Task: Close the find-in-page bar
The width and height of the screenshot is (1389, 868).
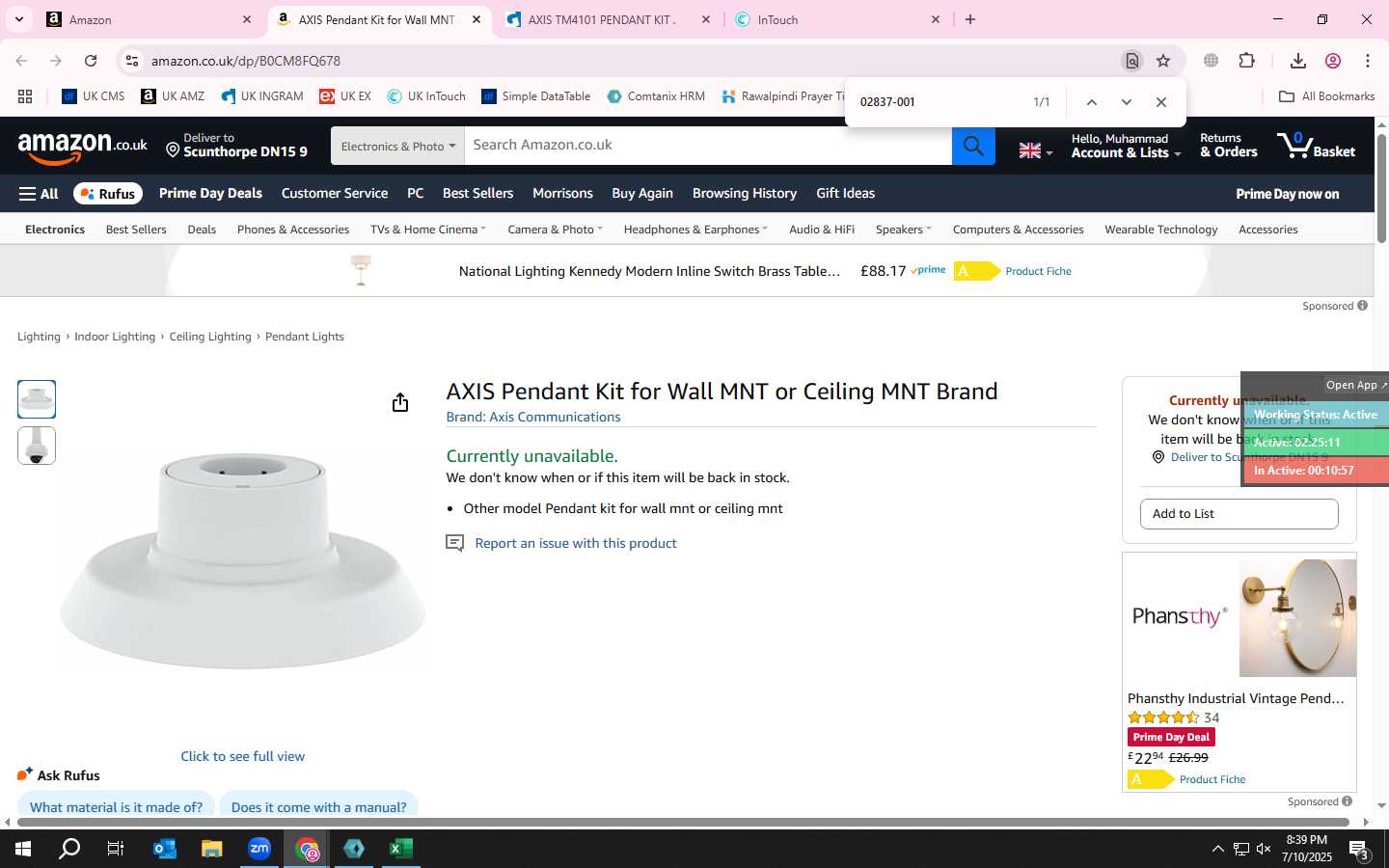Action: (x=1161, y=102)
